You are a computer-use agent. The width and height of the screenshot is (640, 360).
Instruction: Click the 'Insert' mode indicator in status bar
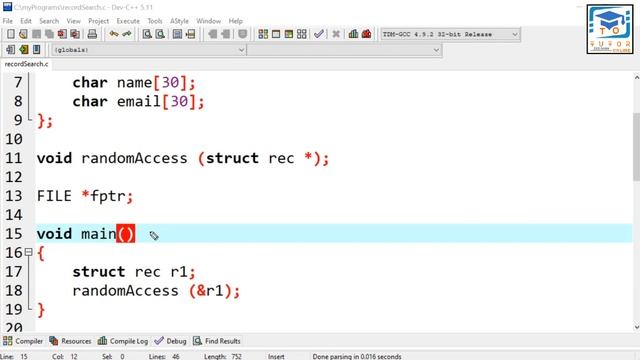[x=276, y=356]
